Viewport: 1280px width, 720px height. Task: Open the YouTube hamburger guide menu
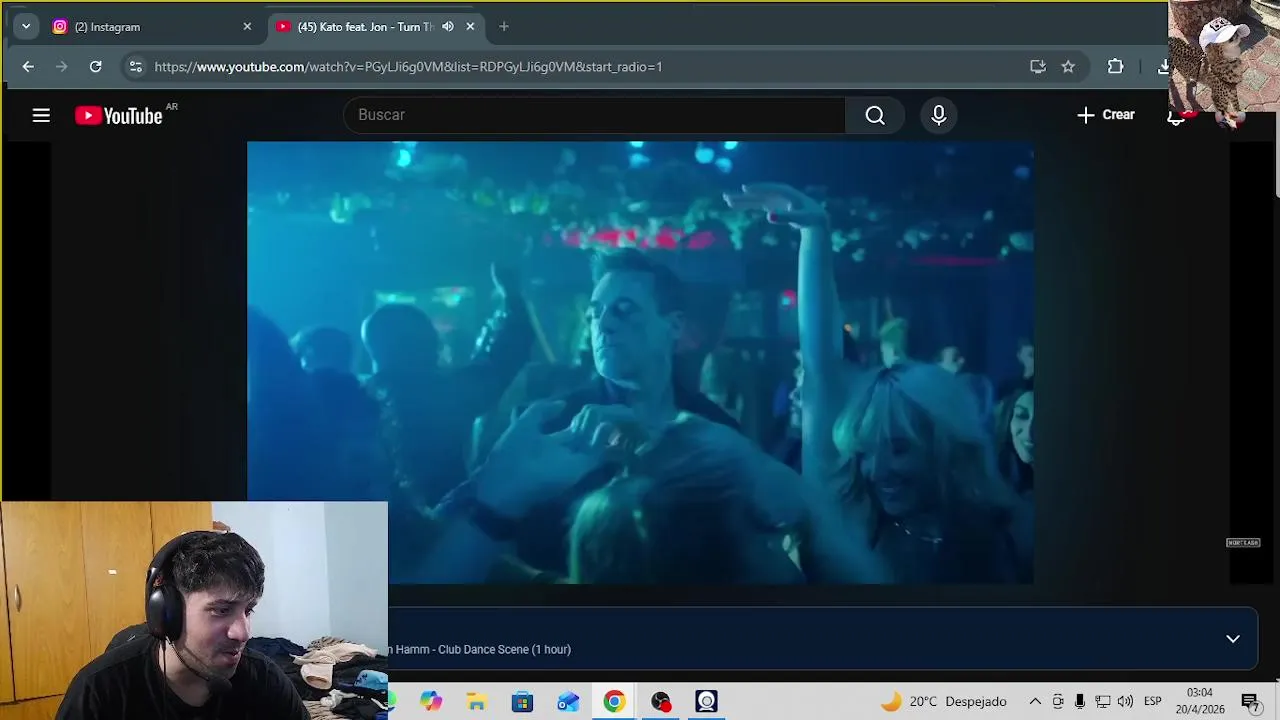pos(41,116)
